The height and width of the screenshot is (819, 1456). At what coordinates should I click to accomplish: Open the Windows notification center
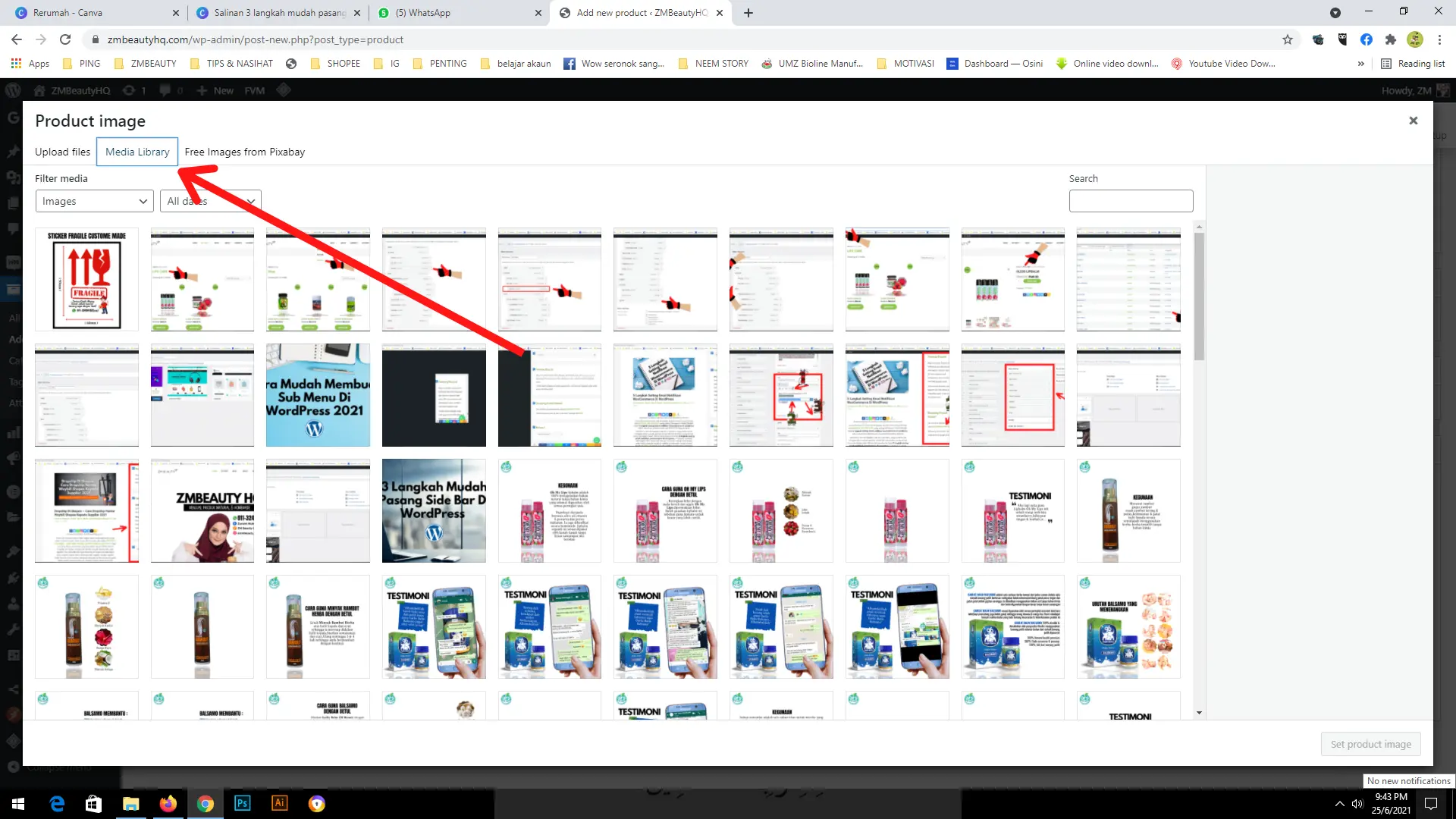[x=1431, y=804]
